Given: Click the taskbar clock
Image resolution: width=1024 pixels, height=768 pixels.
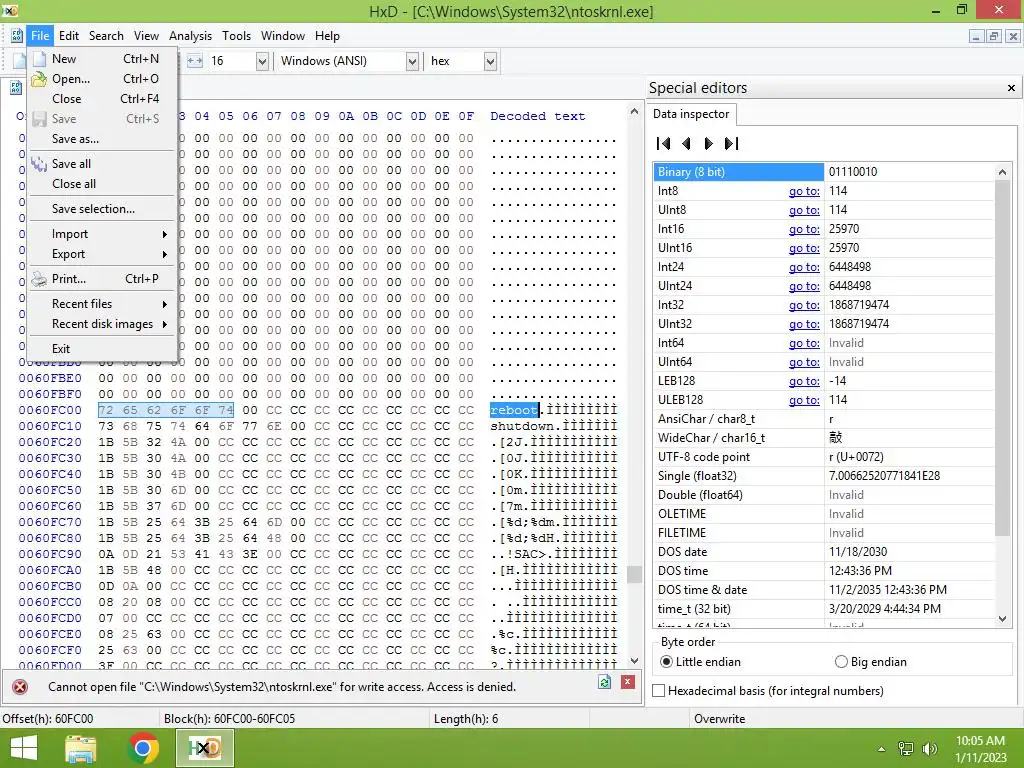Looking at the screenshot, I should pos(980,749).
